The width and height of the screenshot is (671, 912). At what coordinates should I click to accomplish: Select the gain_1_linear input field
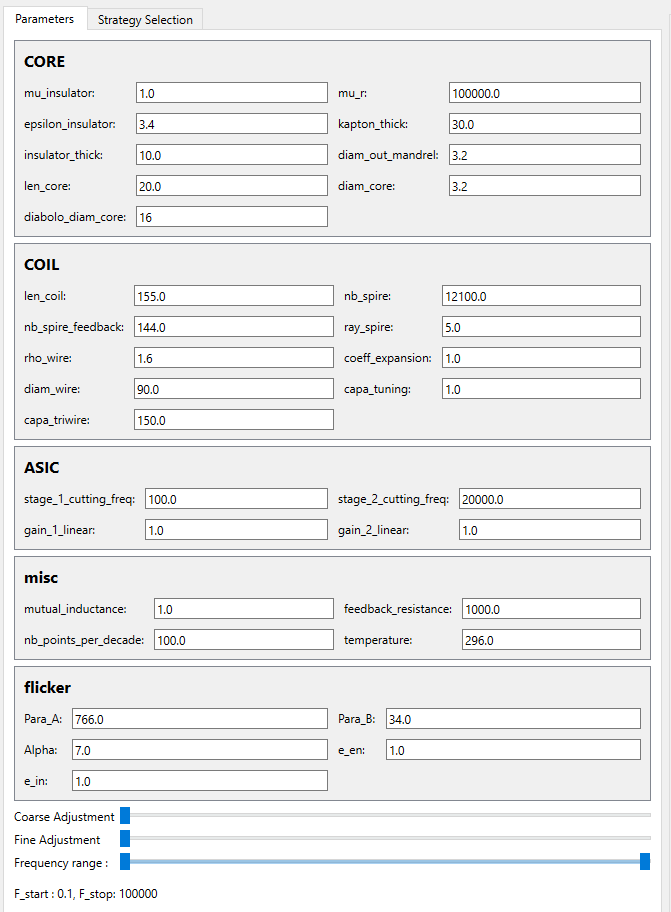pos(236,530)
